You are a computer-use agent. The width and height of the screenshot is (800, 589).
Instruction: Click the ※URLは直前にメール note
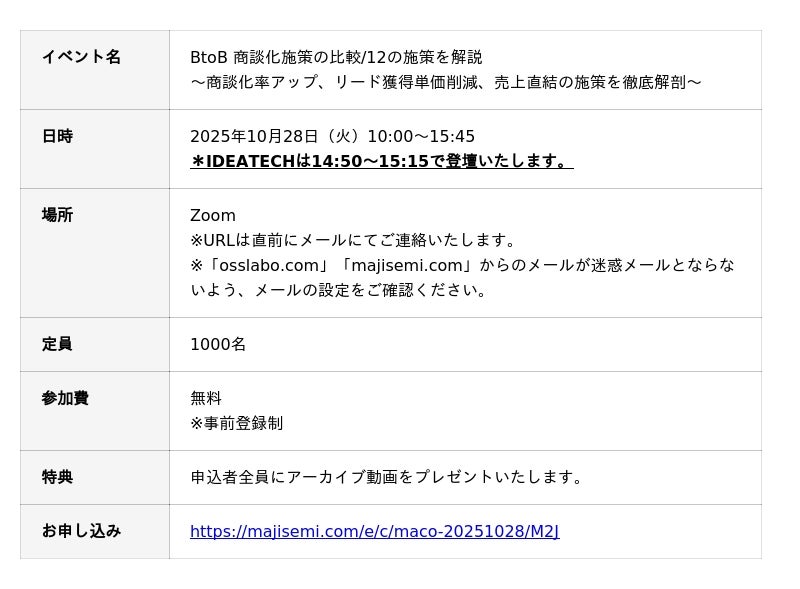click(x=354, y=240)
